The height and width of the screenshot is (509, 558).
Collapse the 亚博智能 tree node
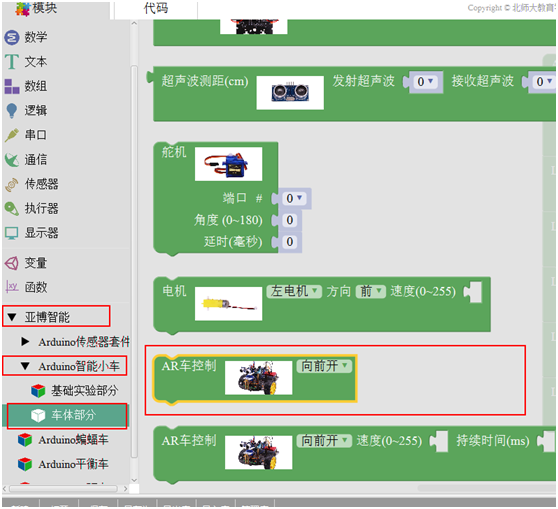click(x=12, y=317)
